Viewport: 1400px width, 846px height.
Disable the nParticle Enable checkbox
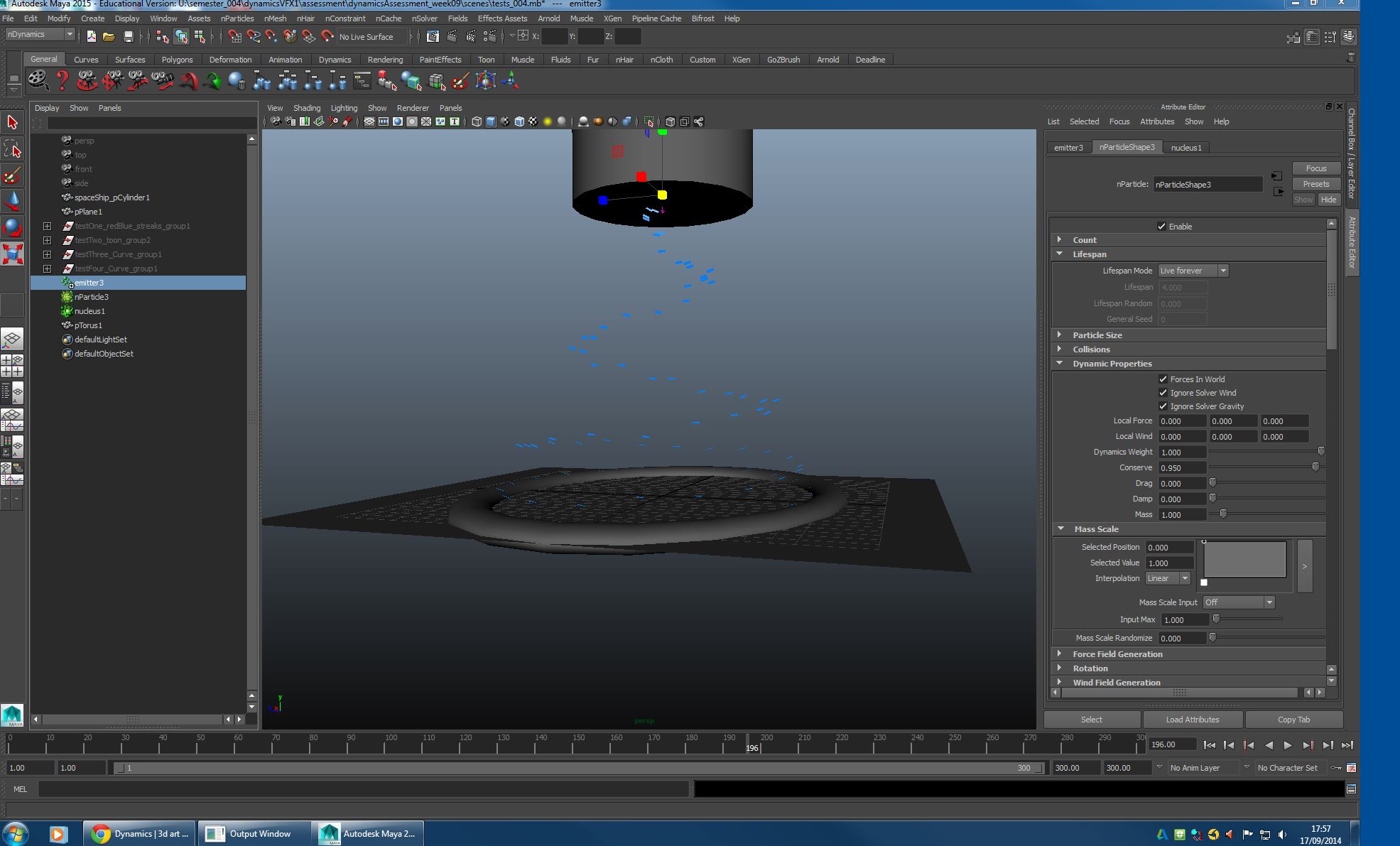[x=1161, y=227]
